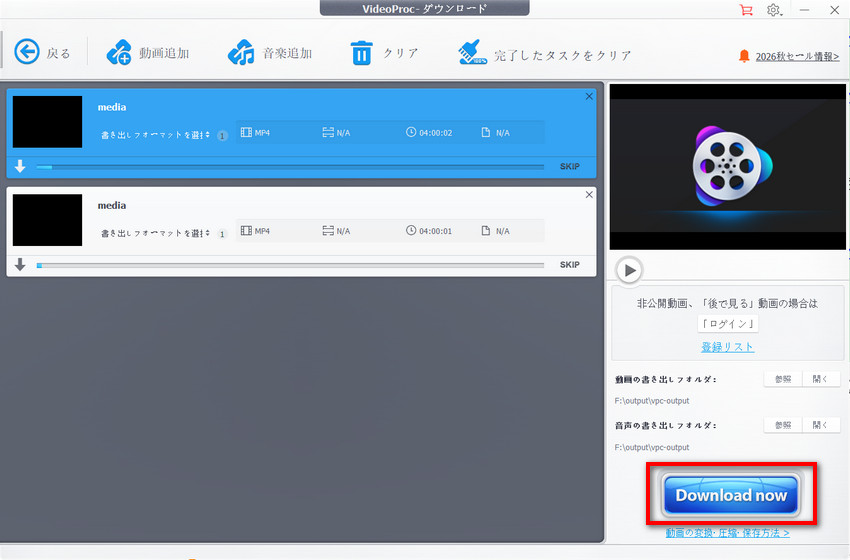
Task: Click download arrow icon on second media task
Action: (x=20, y=265)
